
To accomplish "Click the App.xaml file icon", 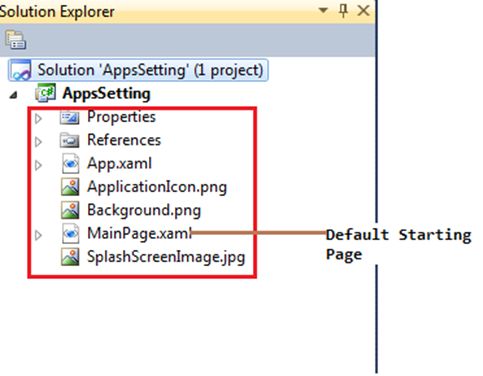I will pos(70,164).
